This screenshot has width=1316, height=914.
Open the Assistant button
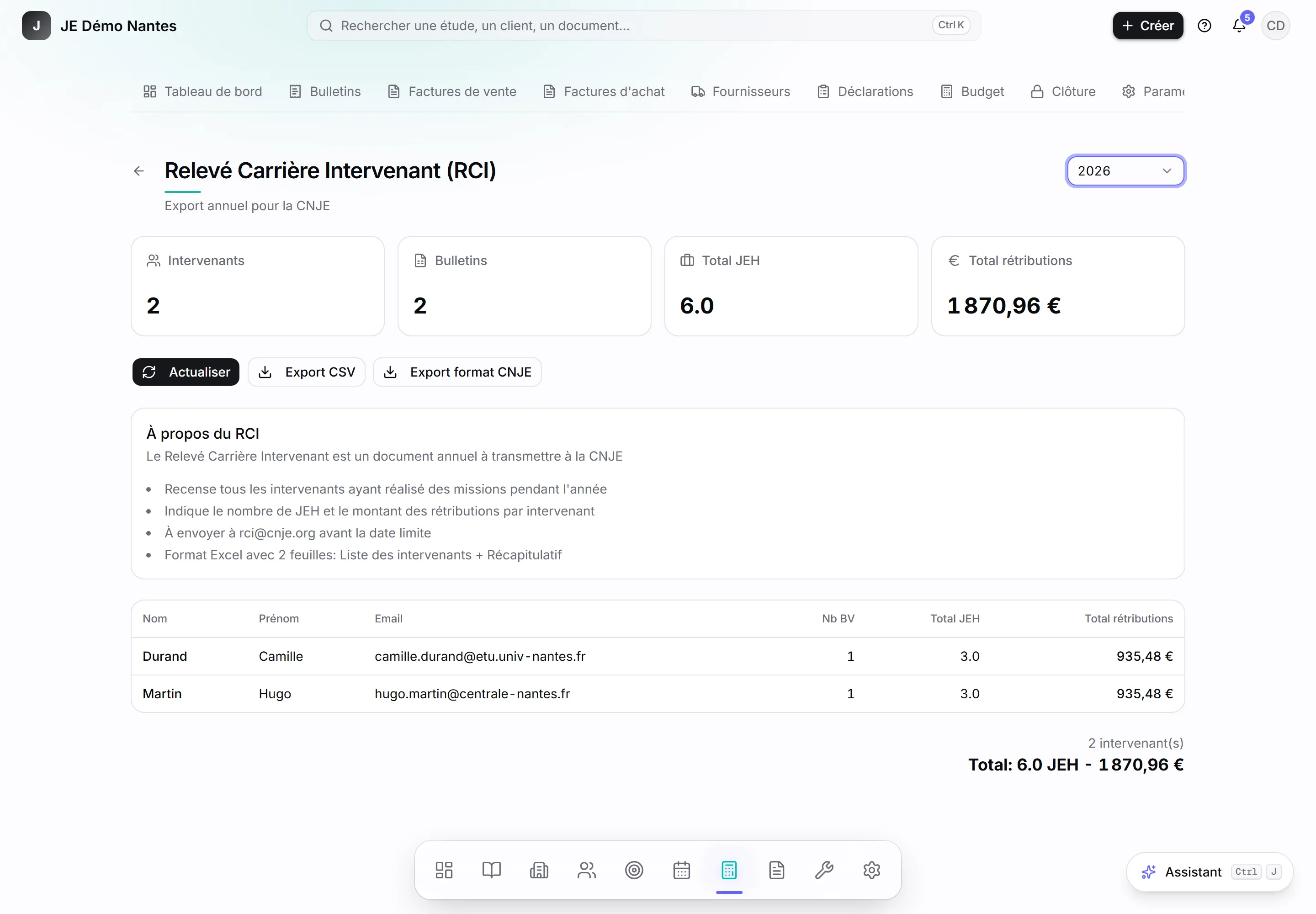pyautogui.click(x=1210, y=871)
